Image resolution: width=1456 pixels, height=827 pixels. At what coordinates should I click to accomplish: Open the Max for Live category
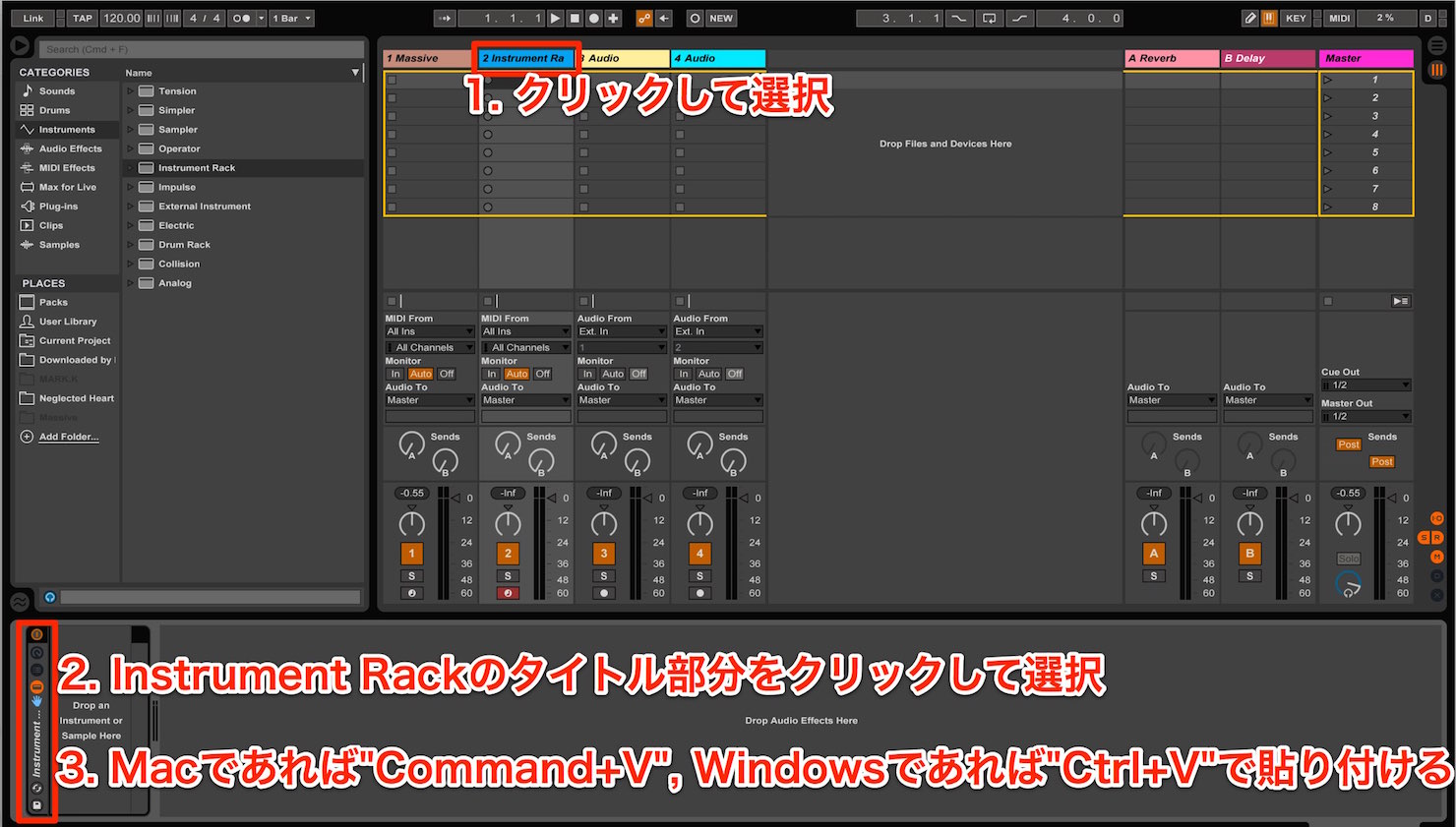[x=67, y=187]
